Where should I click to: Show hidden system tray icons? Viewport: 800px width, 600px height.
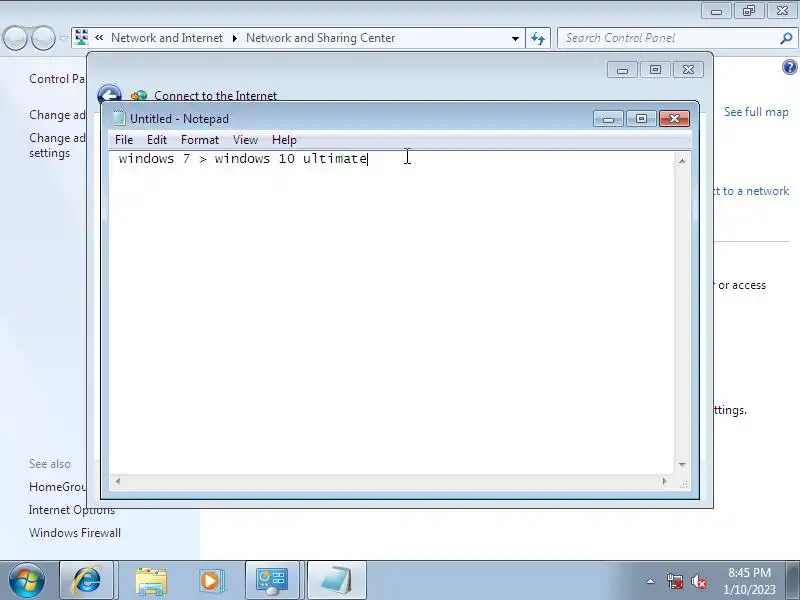tap(651, 581)
